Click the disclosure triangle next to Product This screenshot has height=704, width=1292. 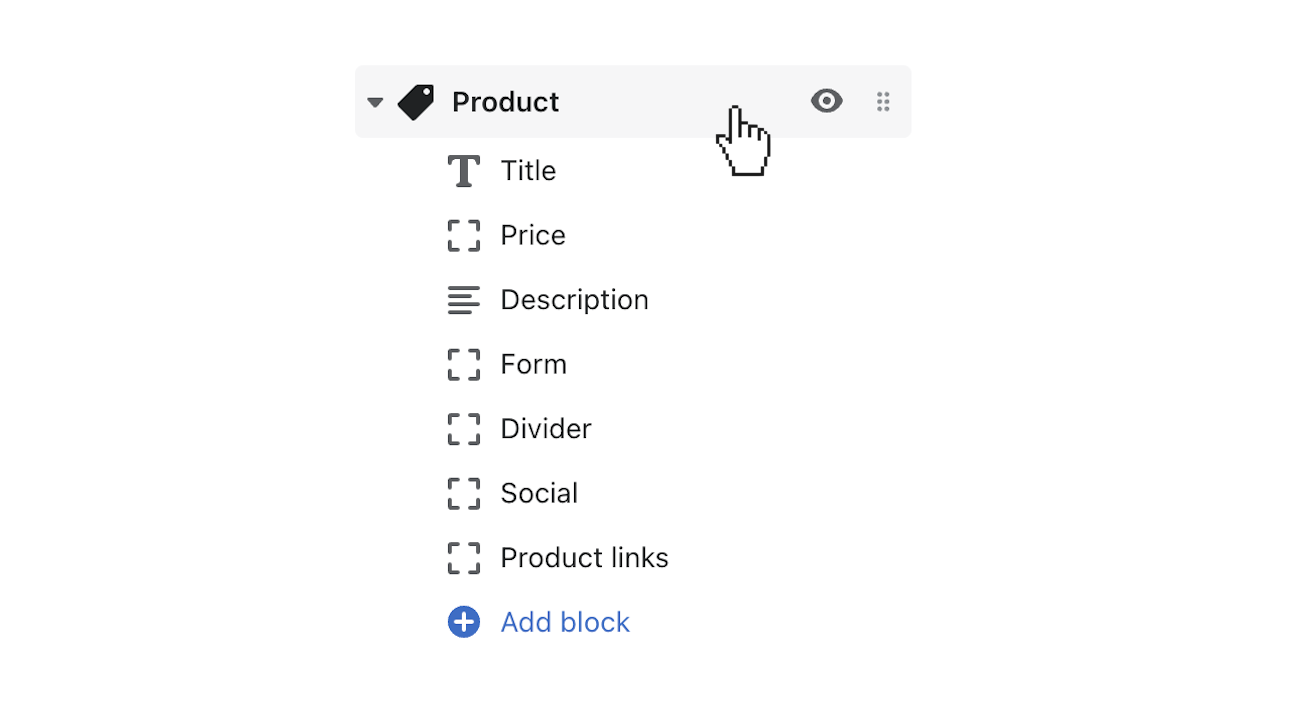374,101
